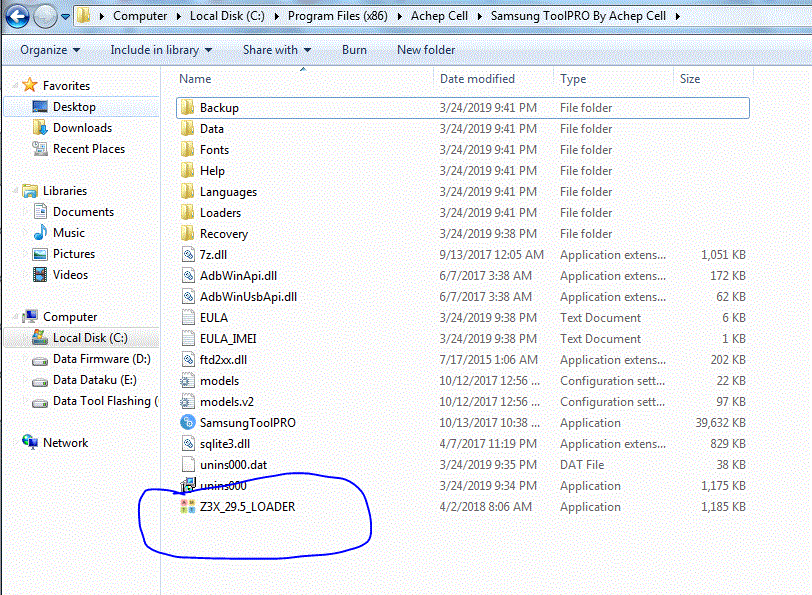Click Achep Cell breadcrumb

coord(439,16)
